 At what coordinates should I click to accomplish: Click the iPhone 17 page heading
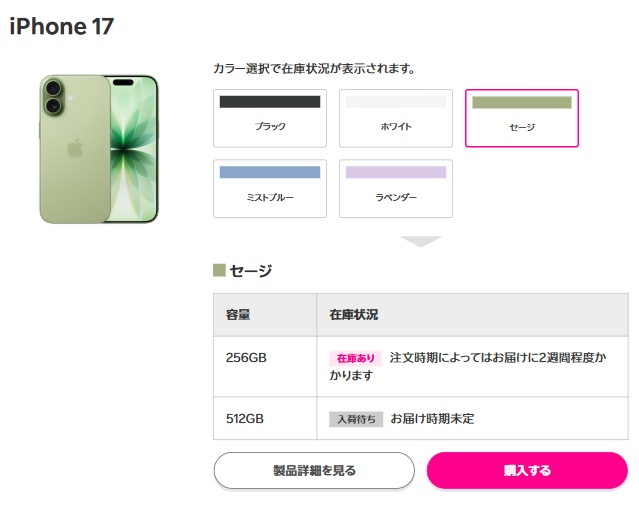(62, 27)
